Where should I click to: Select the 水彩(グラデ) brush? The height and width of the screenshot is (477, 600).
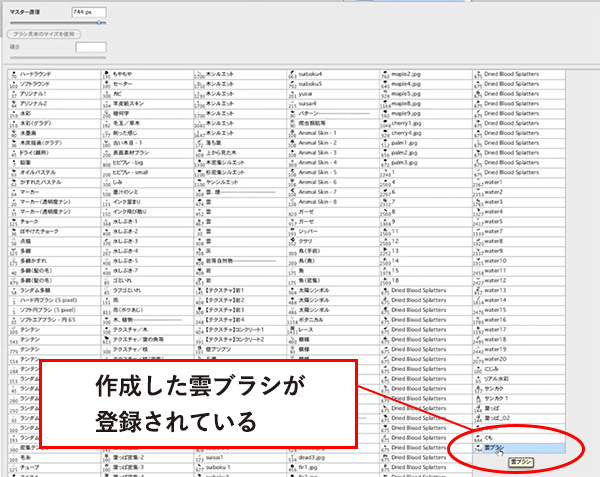pyautogui.click(x=54, y=124)
